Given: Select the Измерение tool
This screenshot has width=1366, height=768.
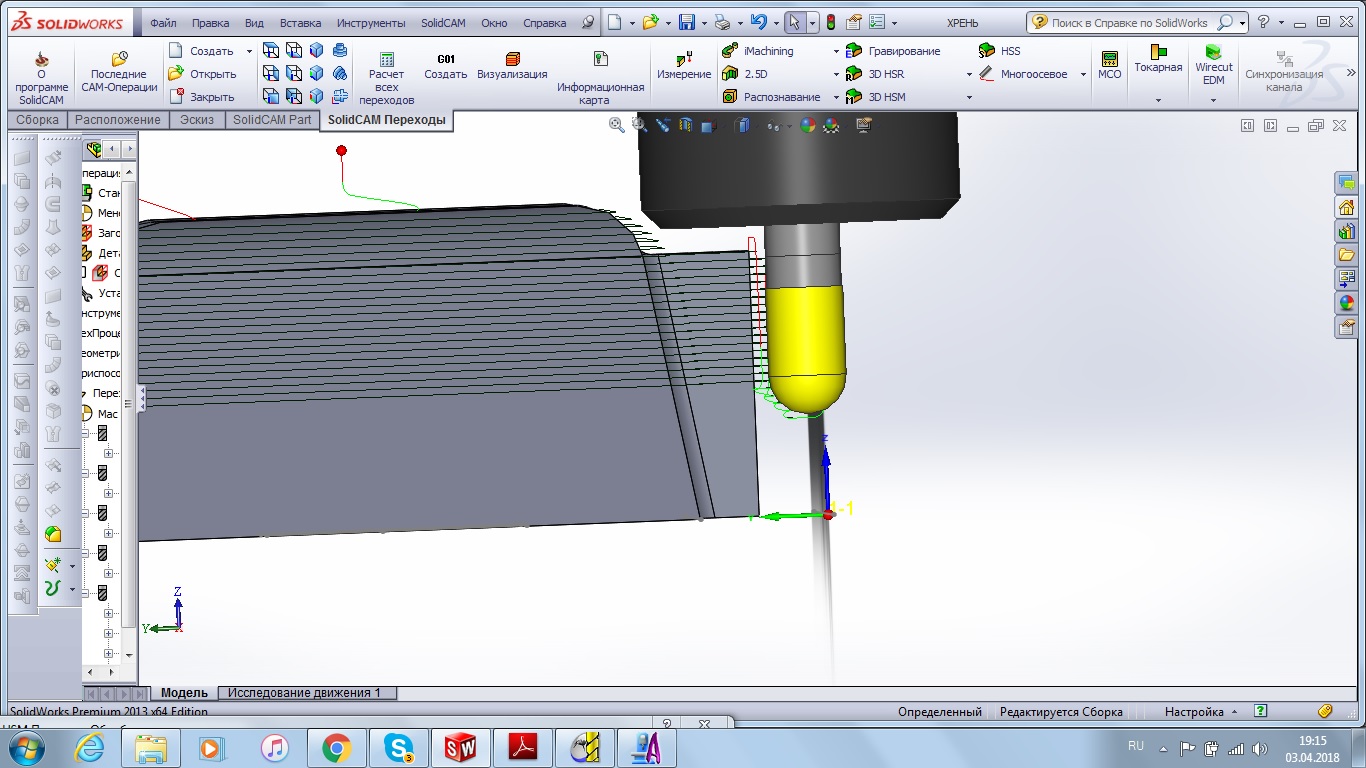Looking at the screenshot, I should pyautogui.click(x=684, y=67).
